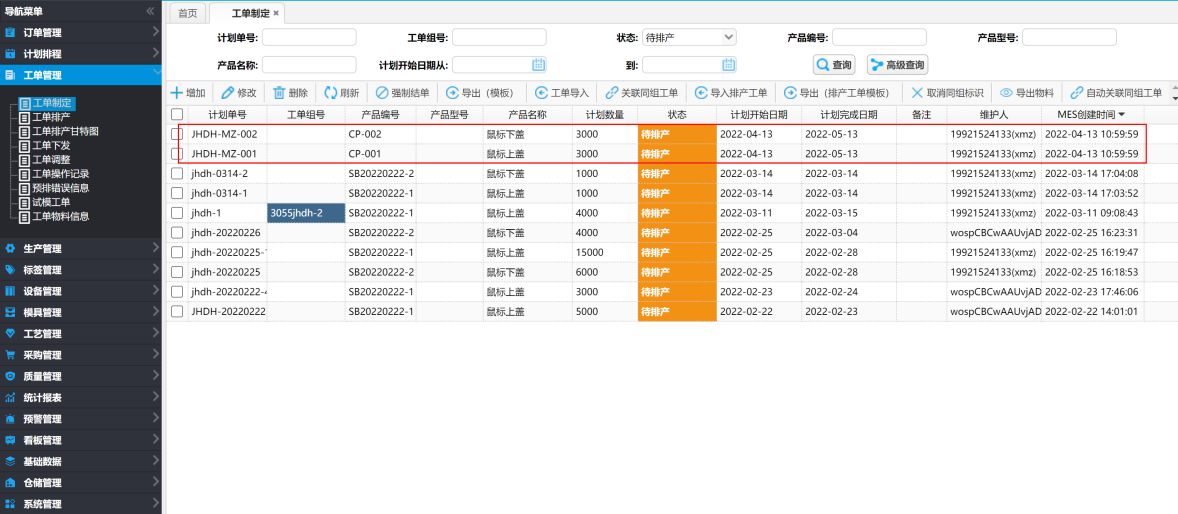Image resolution: width=1178 pixels, height=514 pixels.
Task: Click the 高级查询 button
Action: [x=897, y=65]
